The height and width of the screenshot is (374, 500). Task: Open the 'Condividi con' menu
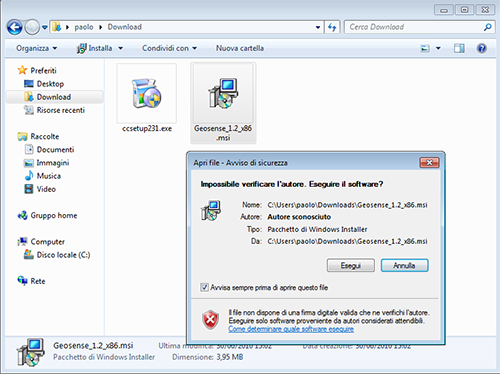click(x=169, y=48)
